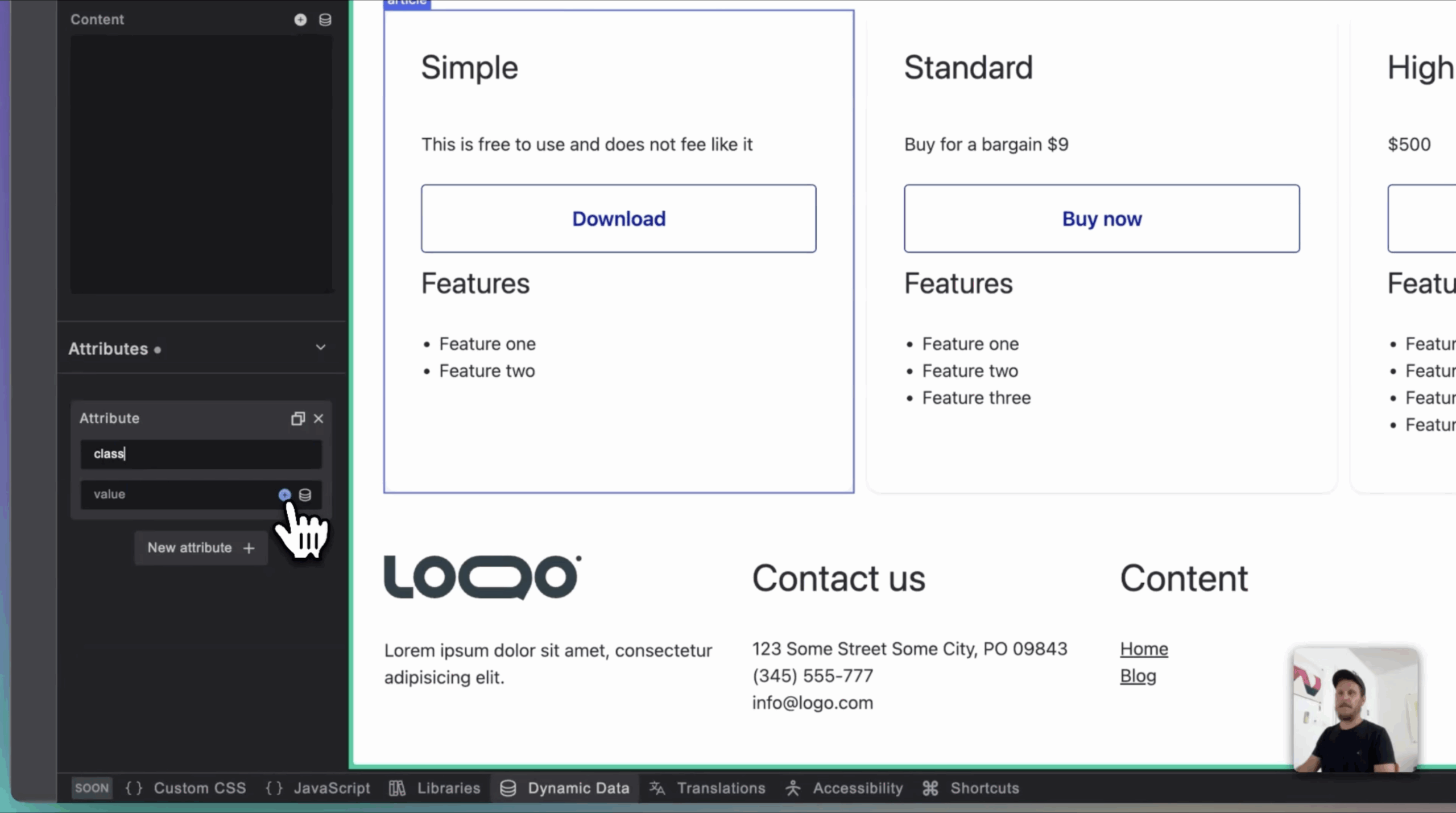Click the Blog footer link
The image size is (1456, 813).
pos(1137,676)
